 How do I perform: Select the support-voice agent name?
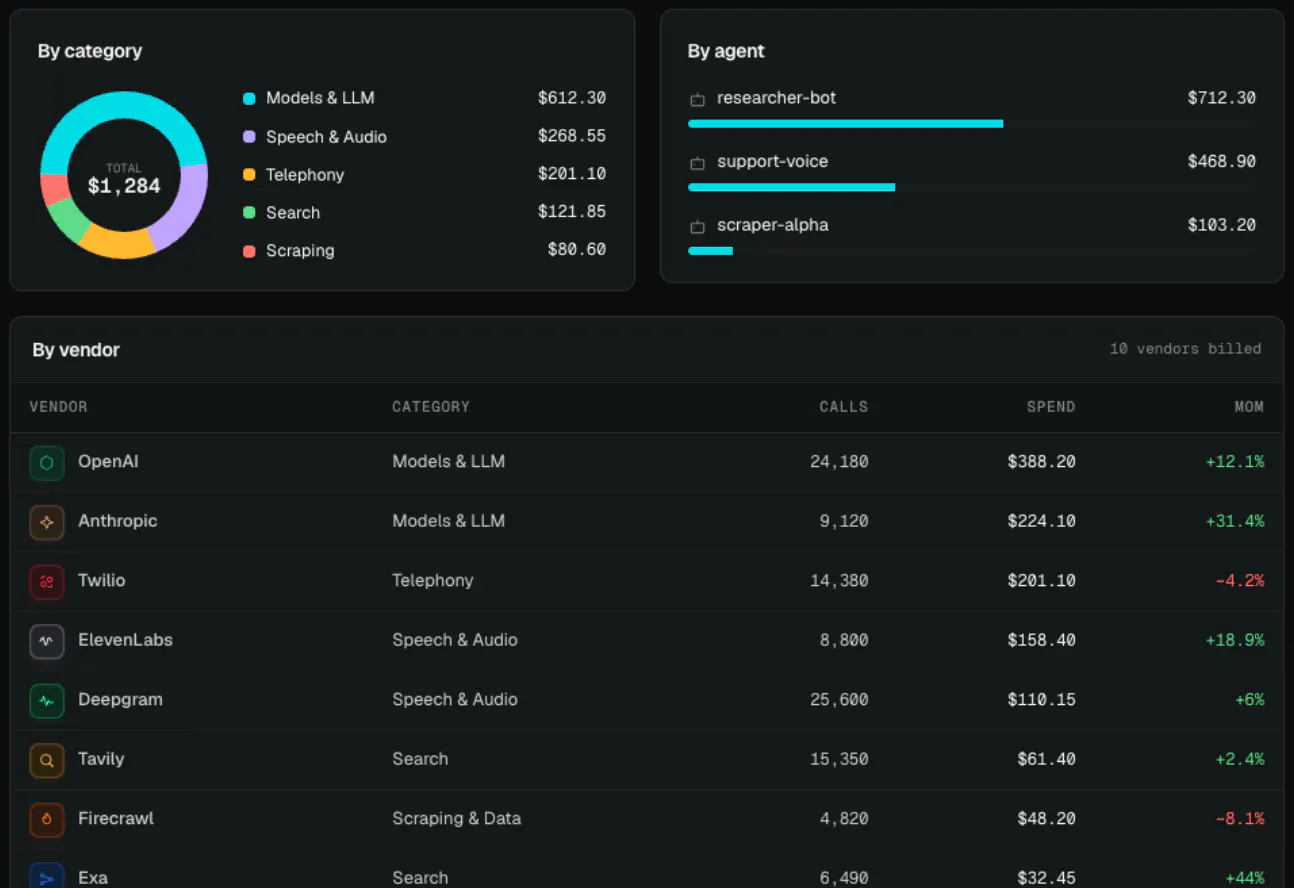(x=773, y=161)
